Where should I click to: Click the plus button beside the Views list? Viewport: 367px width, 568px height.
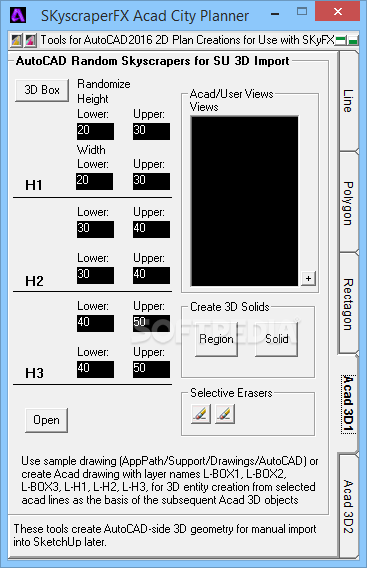308,279
